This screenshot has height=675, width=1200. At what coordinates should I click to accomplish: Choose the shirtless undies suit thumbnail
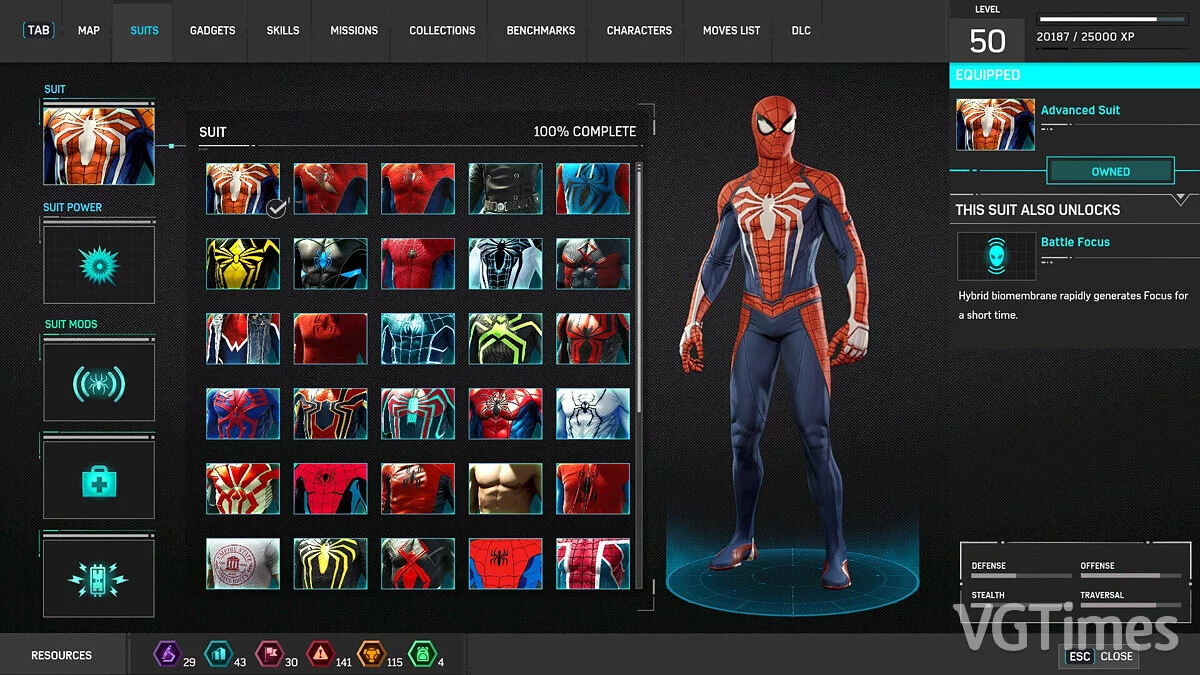(x=505, y=488)
